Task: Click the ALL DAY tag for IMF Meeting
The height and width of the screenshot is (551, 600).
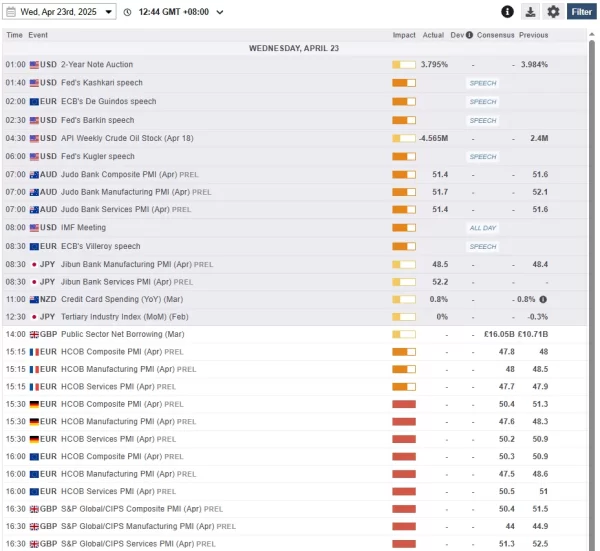Action: (x=483, y=228)
